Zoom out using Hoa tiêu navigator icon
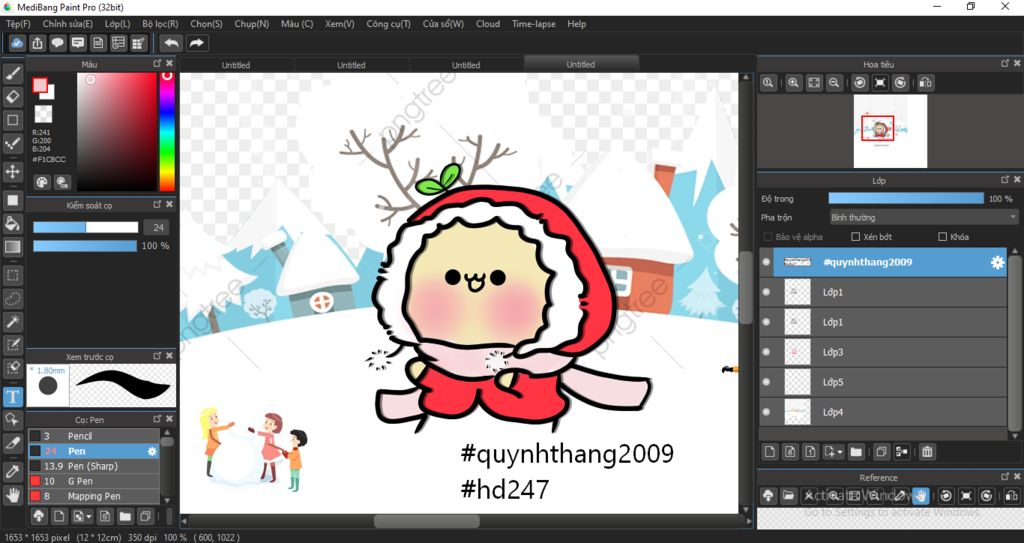The image size is (1024, 543). [x=834, y=83]
